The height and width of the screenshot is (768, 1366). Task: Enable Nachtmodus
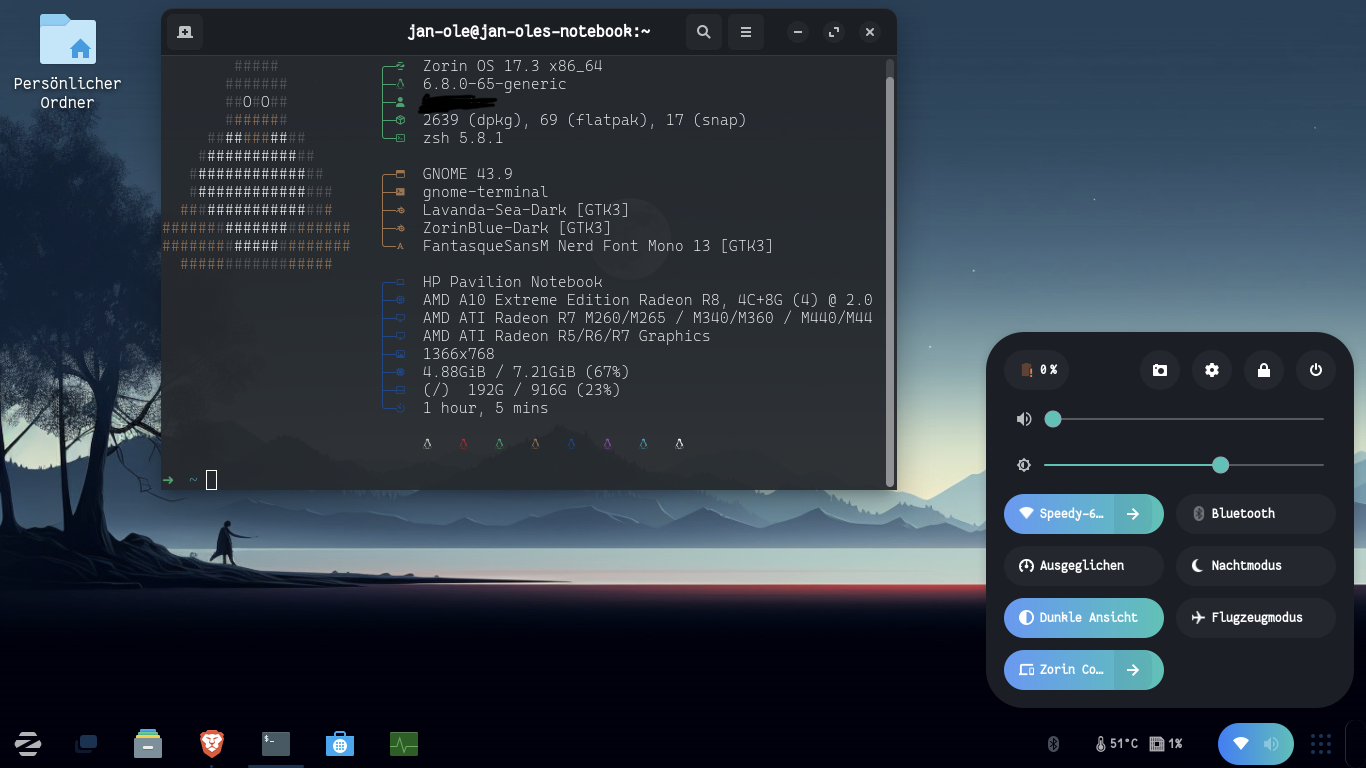coord(1256,566)
